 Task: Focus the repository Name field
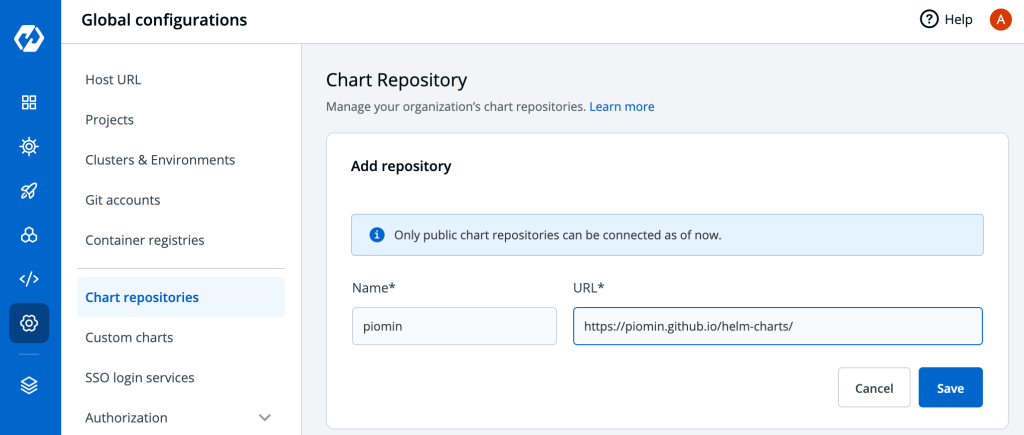point(454,326)
